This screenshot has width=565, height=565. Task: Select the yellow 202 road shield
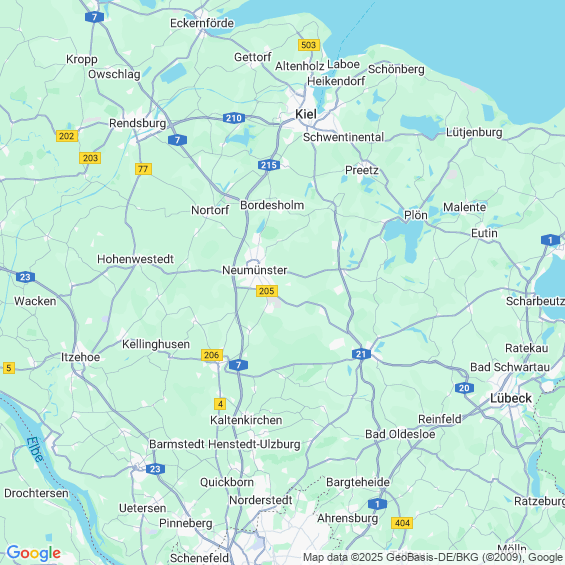(x=67, y=136)
